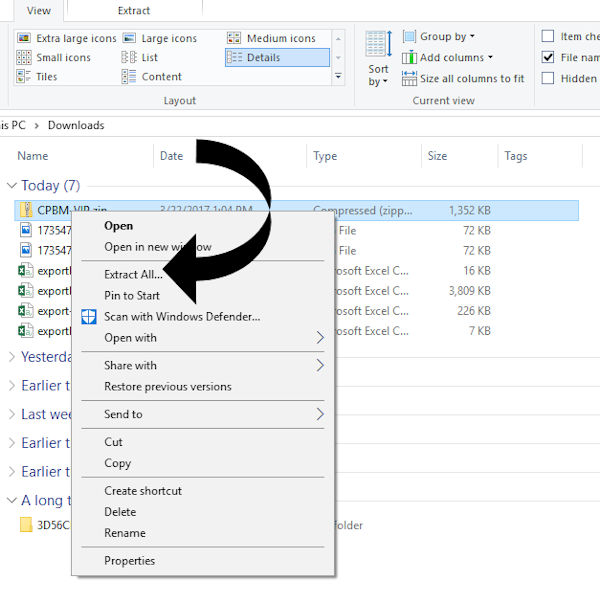Toggle File name extensions checkbox
Image resolution: width=600 pixels, height=603 pixels.
[x=548, y=57]
